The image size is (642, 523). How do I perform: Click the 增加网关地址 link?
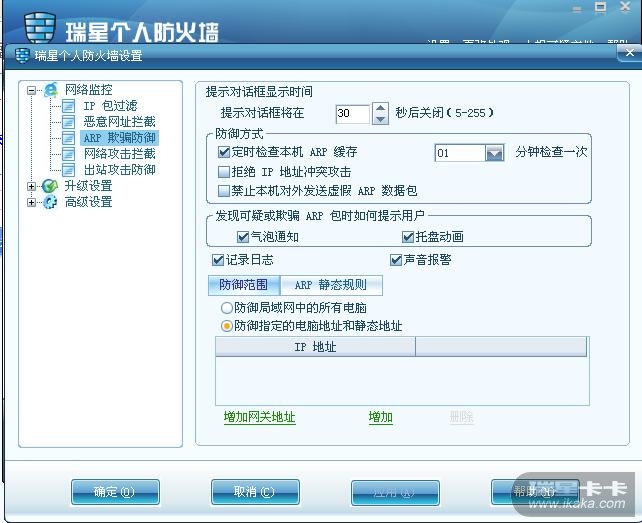pos(260,417)
